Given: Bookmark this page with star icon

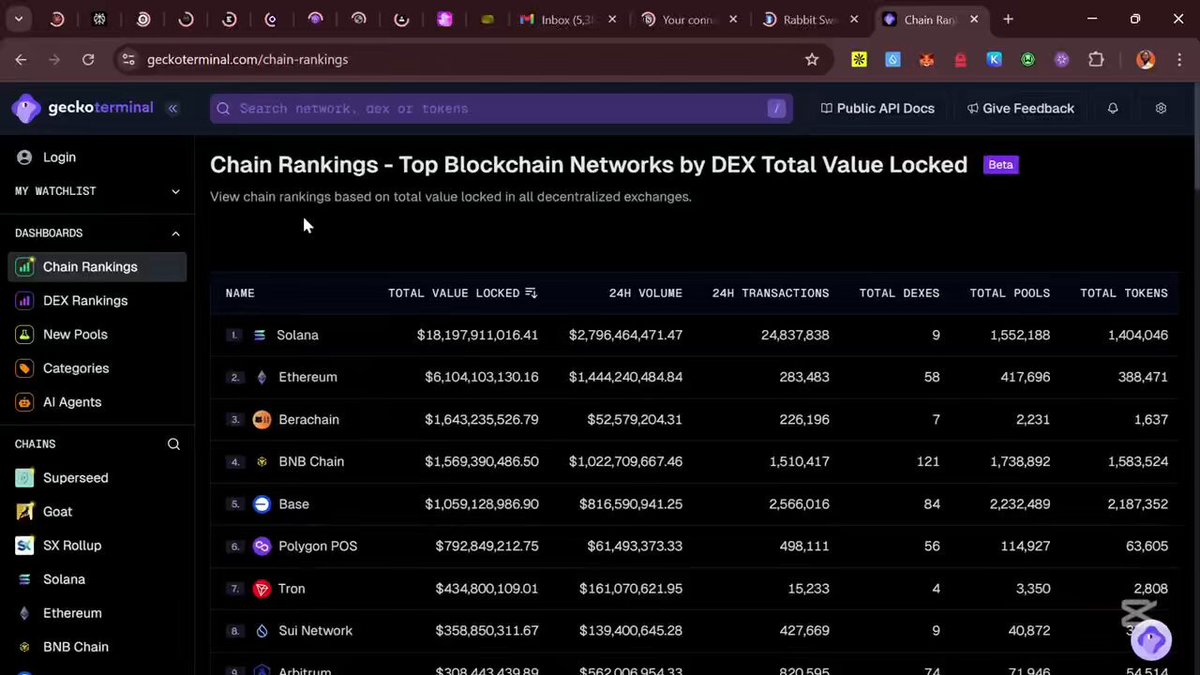Looking at the screenshot, I should click(812, 59).
